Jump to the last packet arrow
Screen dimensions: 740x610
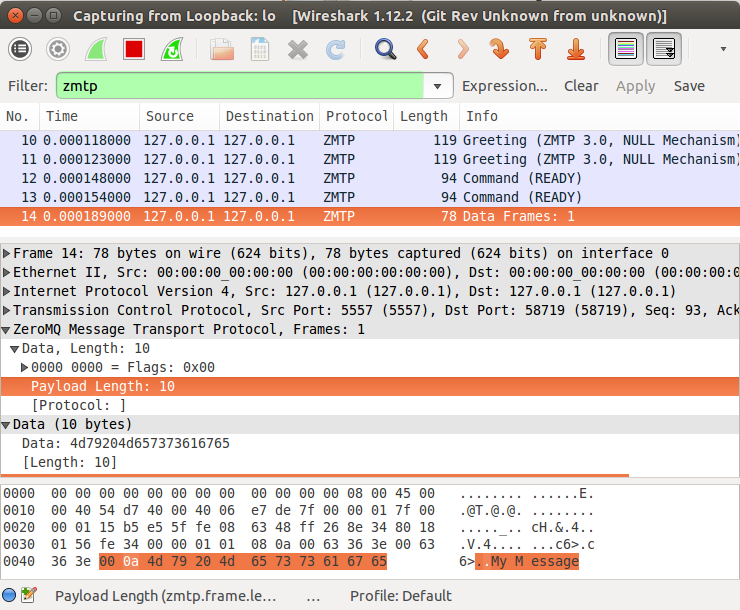tap(576, 49)
